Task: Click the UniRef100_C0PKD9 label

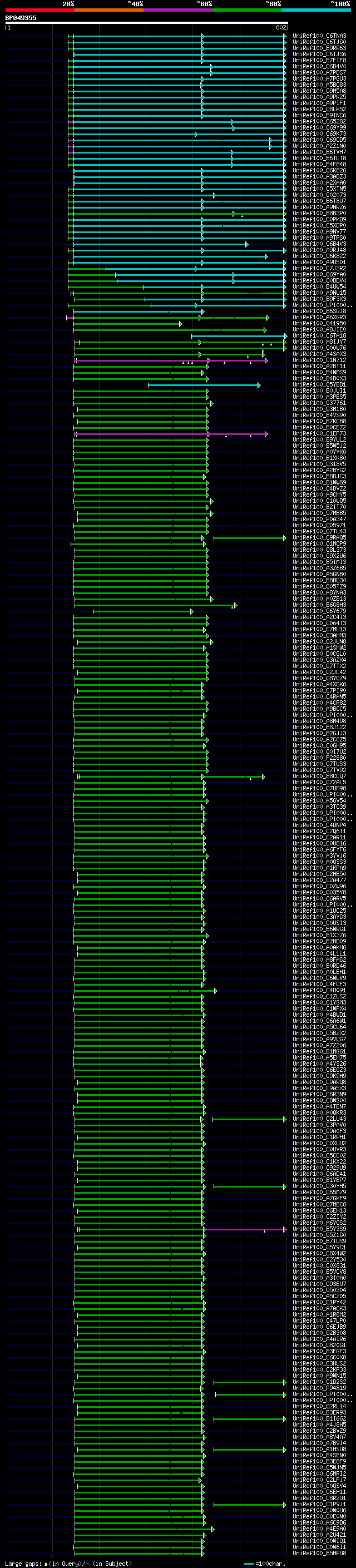Action: click(319, 220)
